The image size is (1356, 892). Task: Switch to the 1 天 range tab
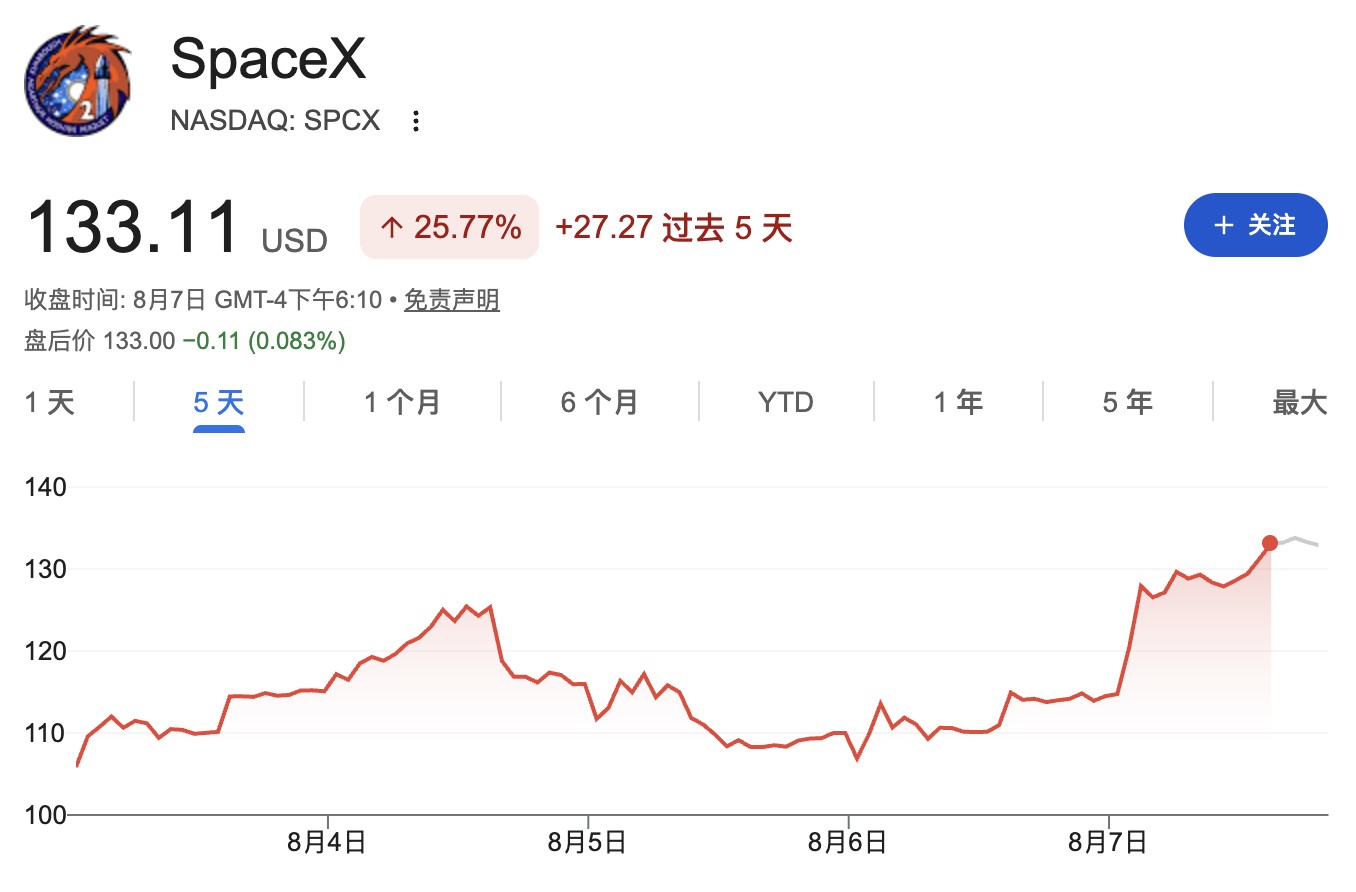point(50,403)
